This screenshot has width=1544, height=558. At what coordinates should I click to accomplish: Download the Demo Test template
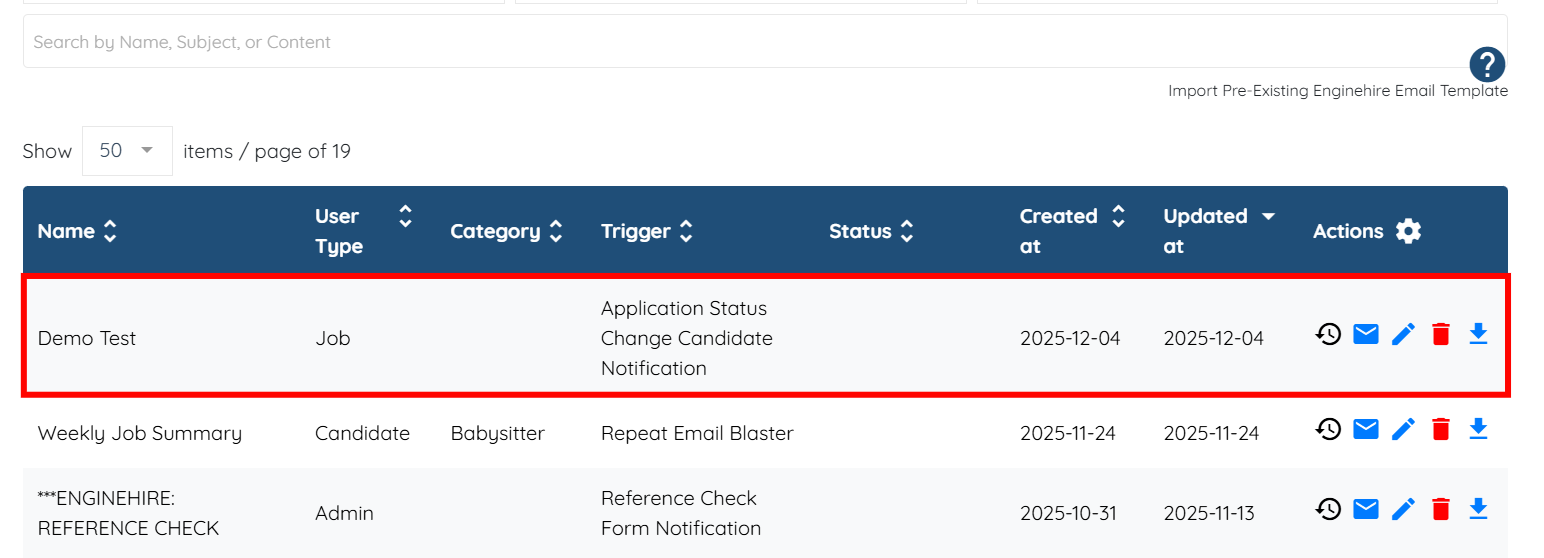(x=1478, y=334)
